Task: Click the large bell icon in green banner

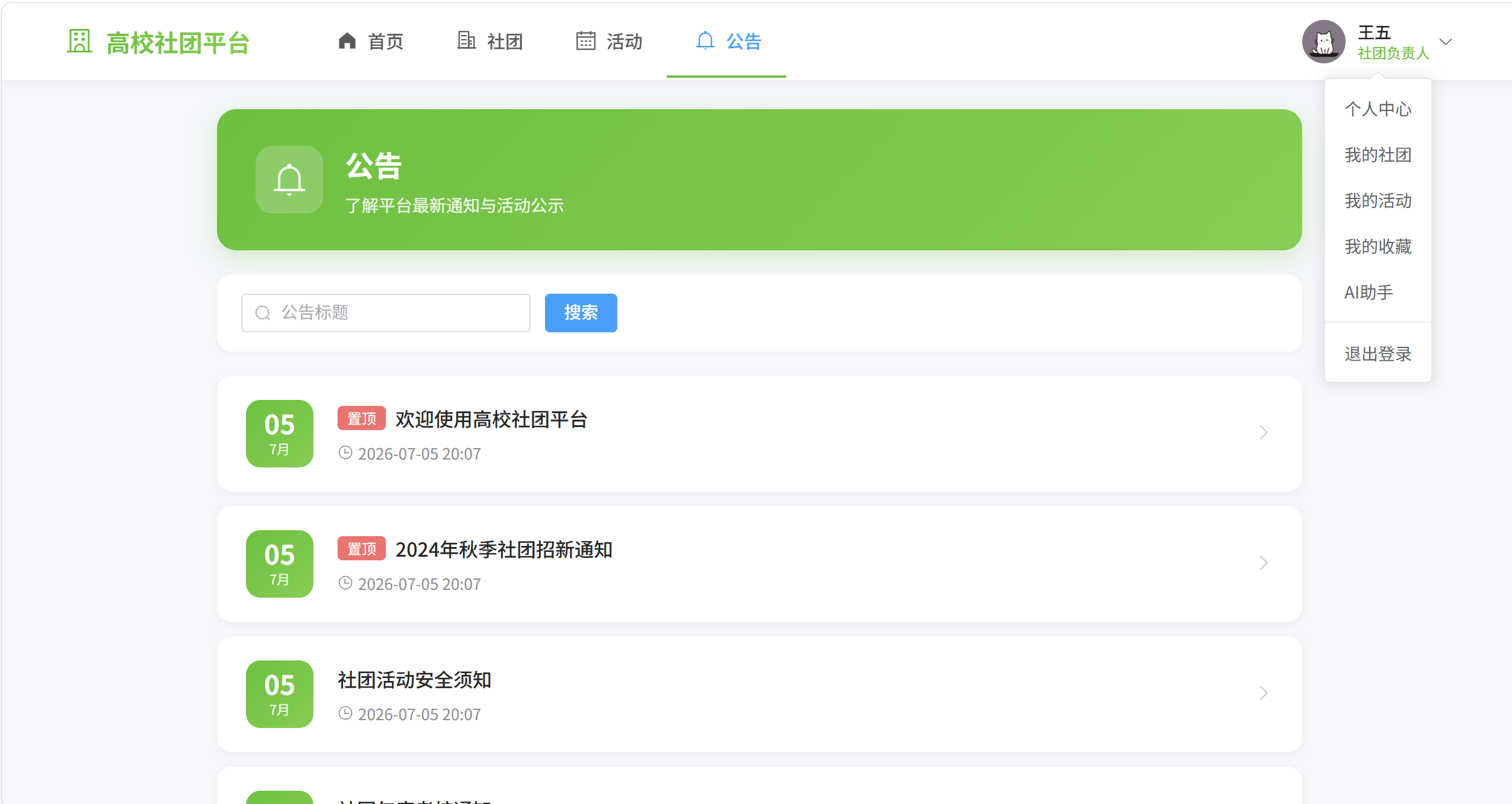Action: (289, 180)
